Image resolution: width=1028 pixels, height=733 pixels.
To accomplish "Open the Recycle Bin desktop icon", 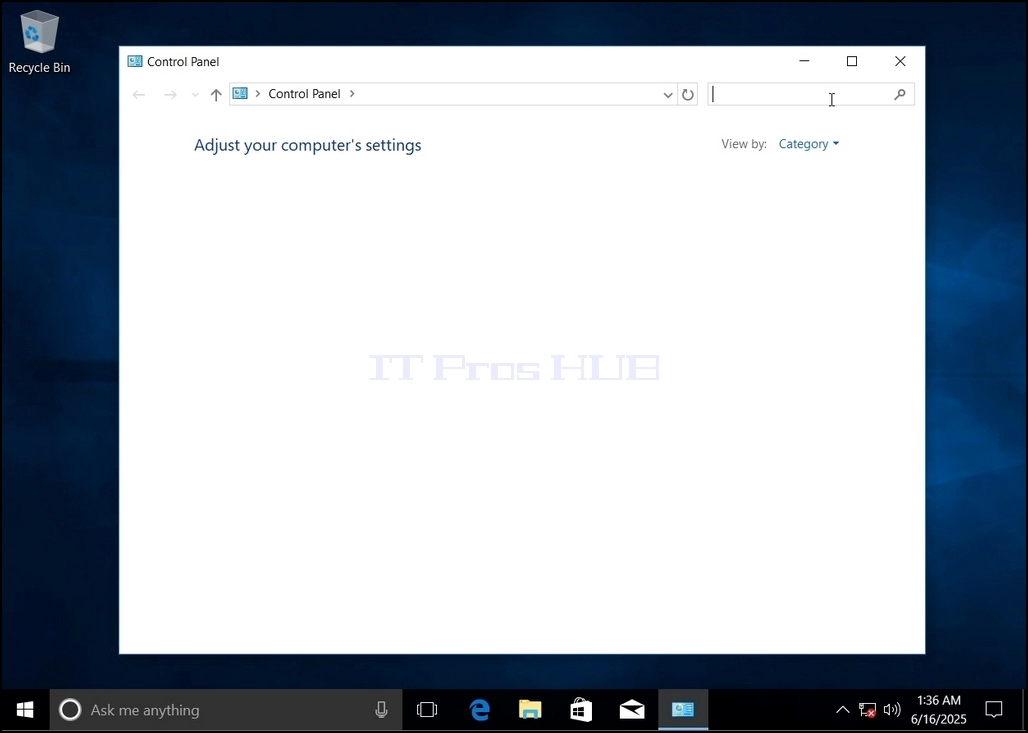I will click(39, 42).
